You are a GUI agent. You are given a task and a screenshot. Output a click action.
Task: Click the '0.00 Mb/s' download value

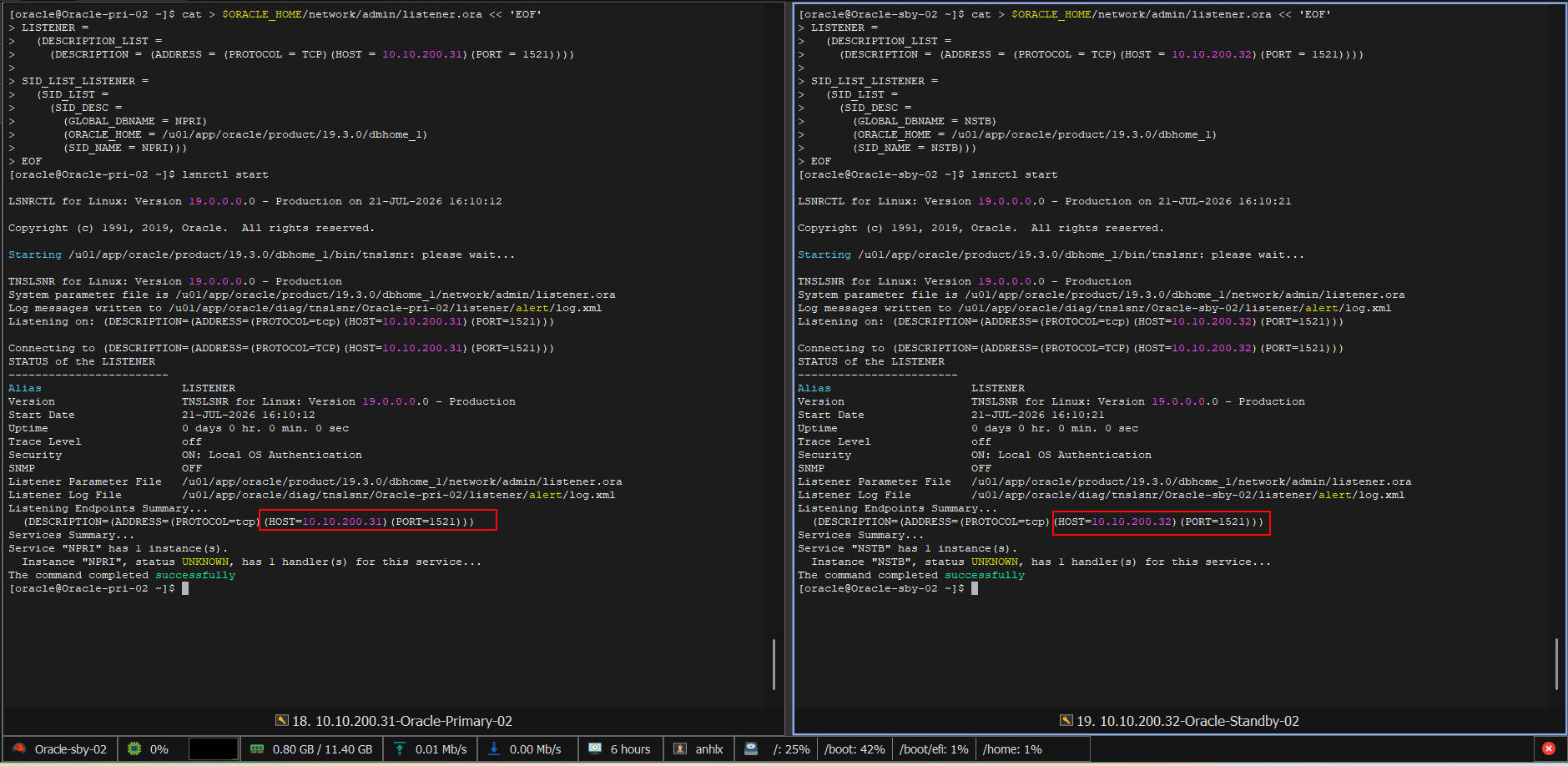[x=535, y=749]
